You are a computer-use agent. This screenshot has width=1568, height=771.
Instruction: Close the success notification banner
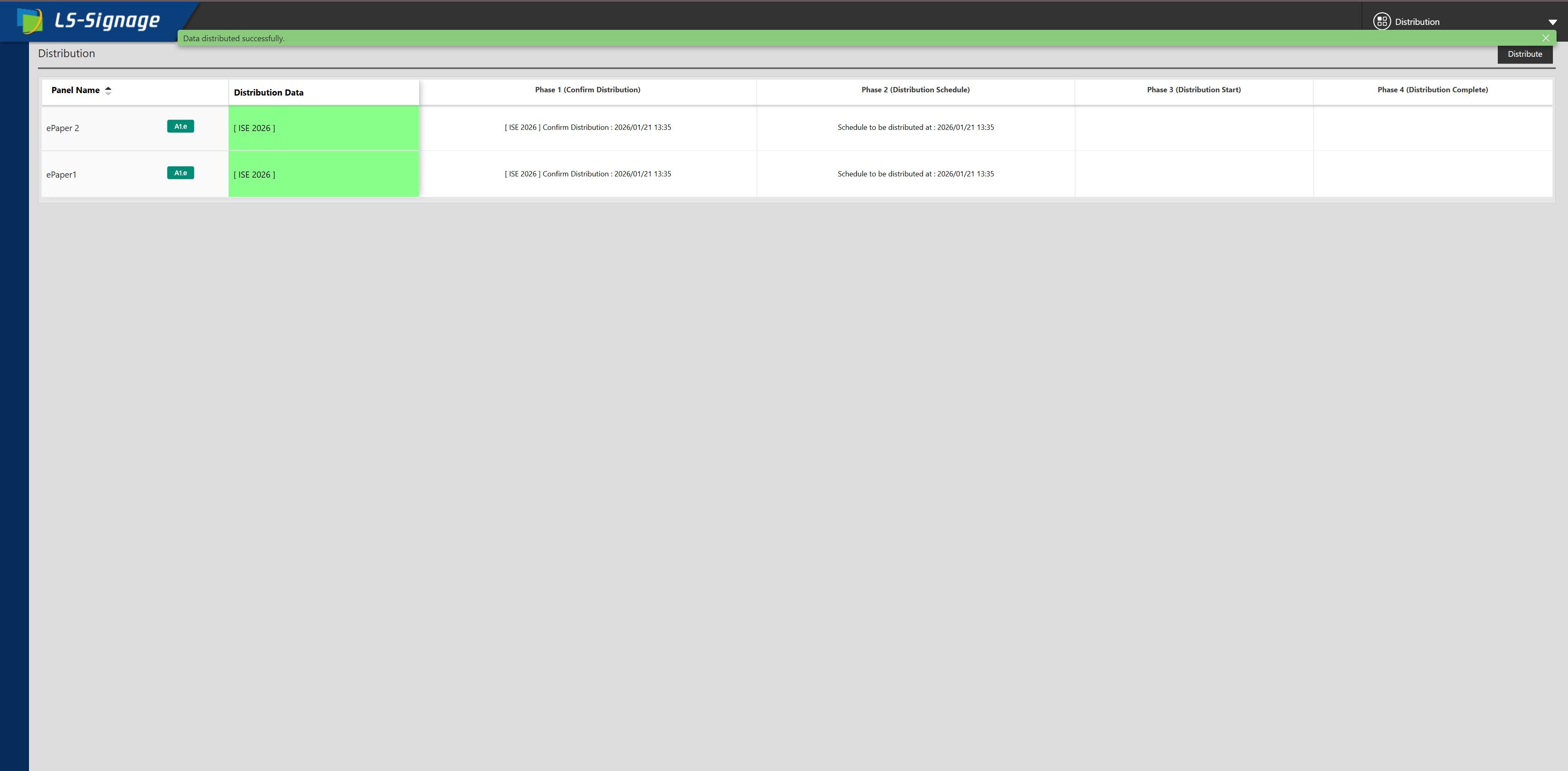coord(1546,38)
